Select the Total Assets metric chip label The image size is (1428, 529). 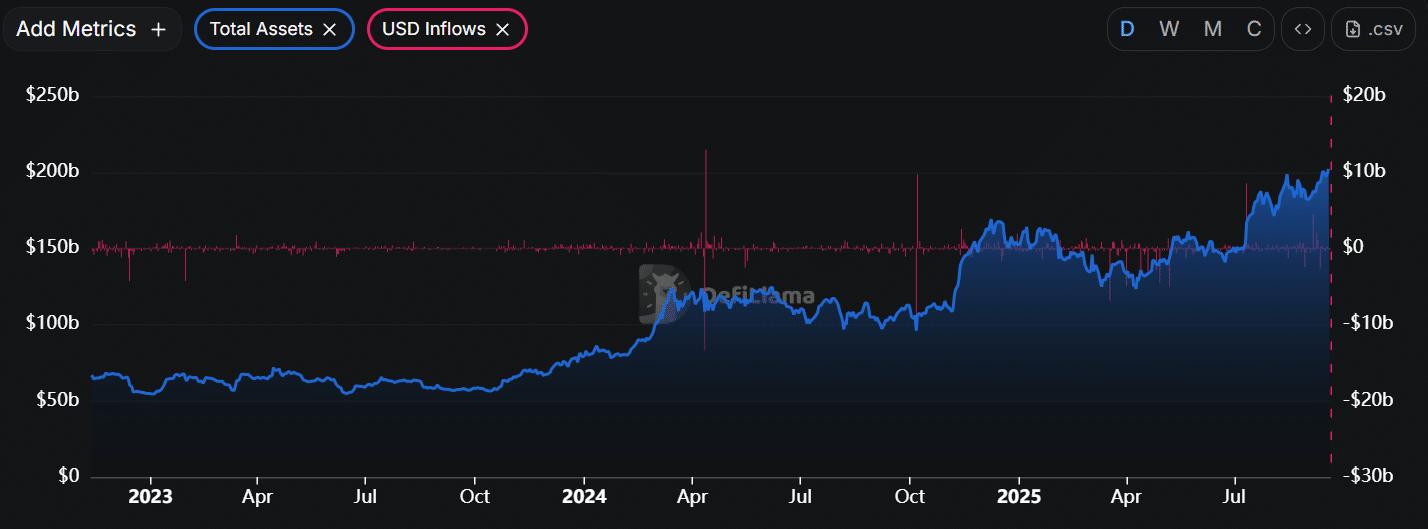tap(261, 30)
